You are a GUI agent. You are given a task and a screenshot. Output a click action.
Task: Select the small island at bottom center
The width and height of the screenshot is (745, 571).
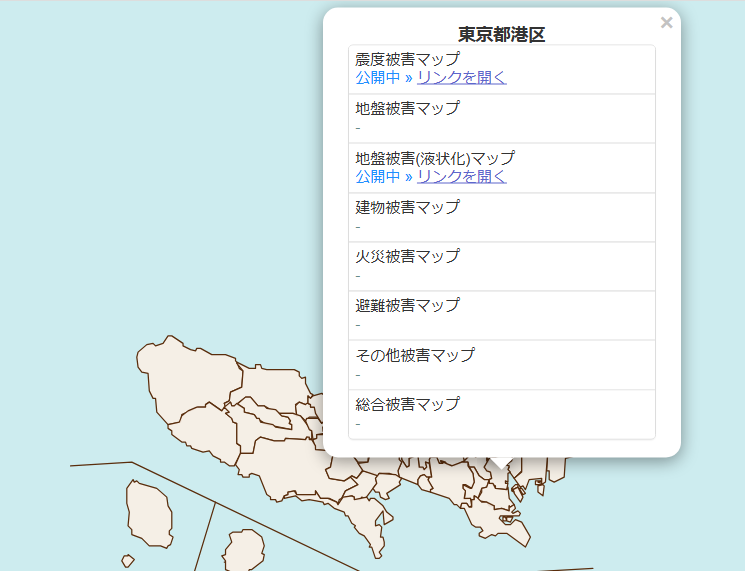click(243, 551)
